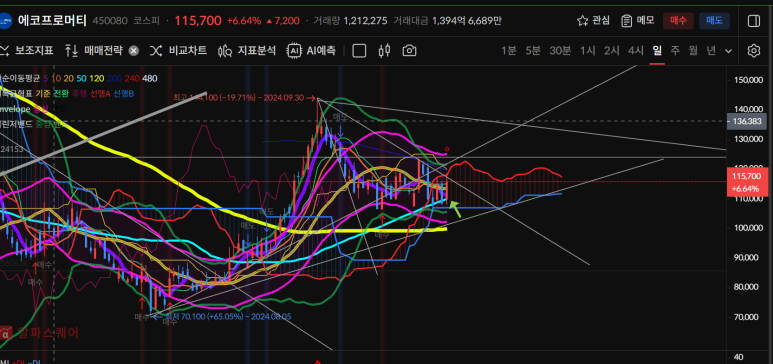This screenshot has width=773, height=364.
Task: Select the 주 weekly timeframe
Action: point(675,50)
